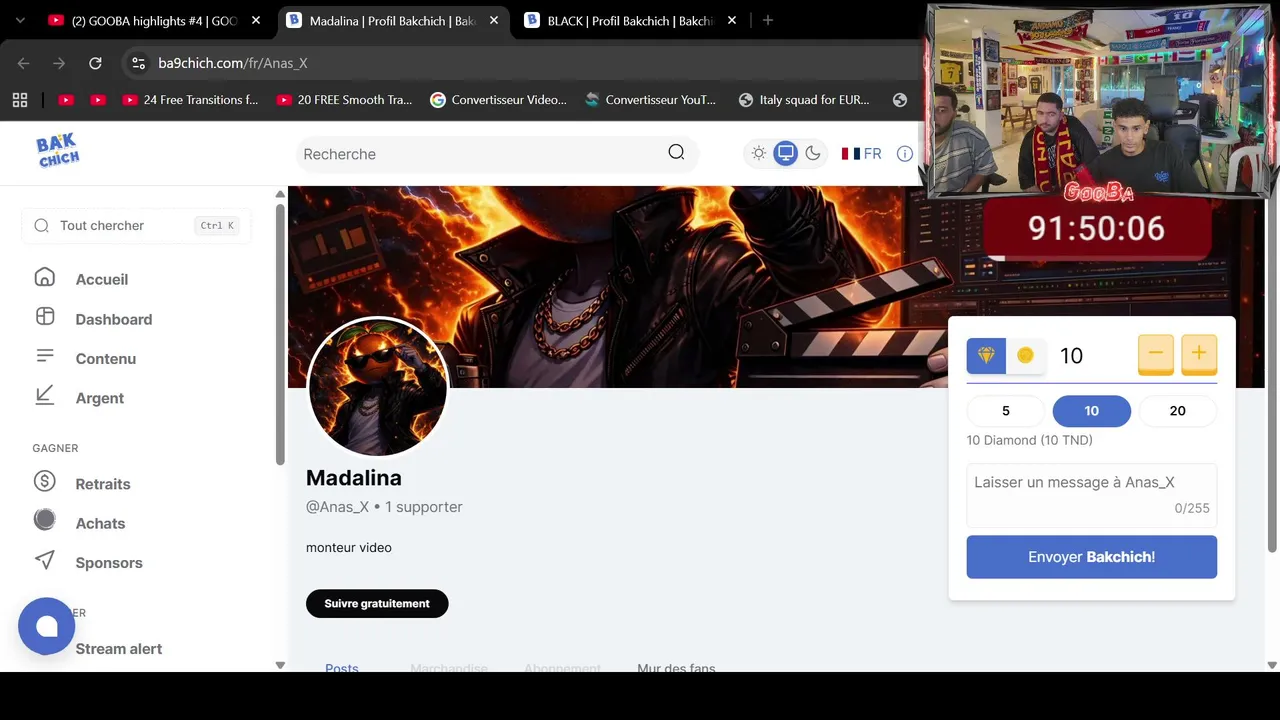Choose the 5 amount preset

1006,411
